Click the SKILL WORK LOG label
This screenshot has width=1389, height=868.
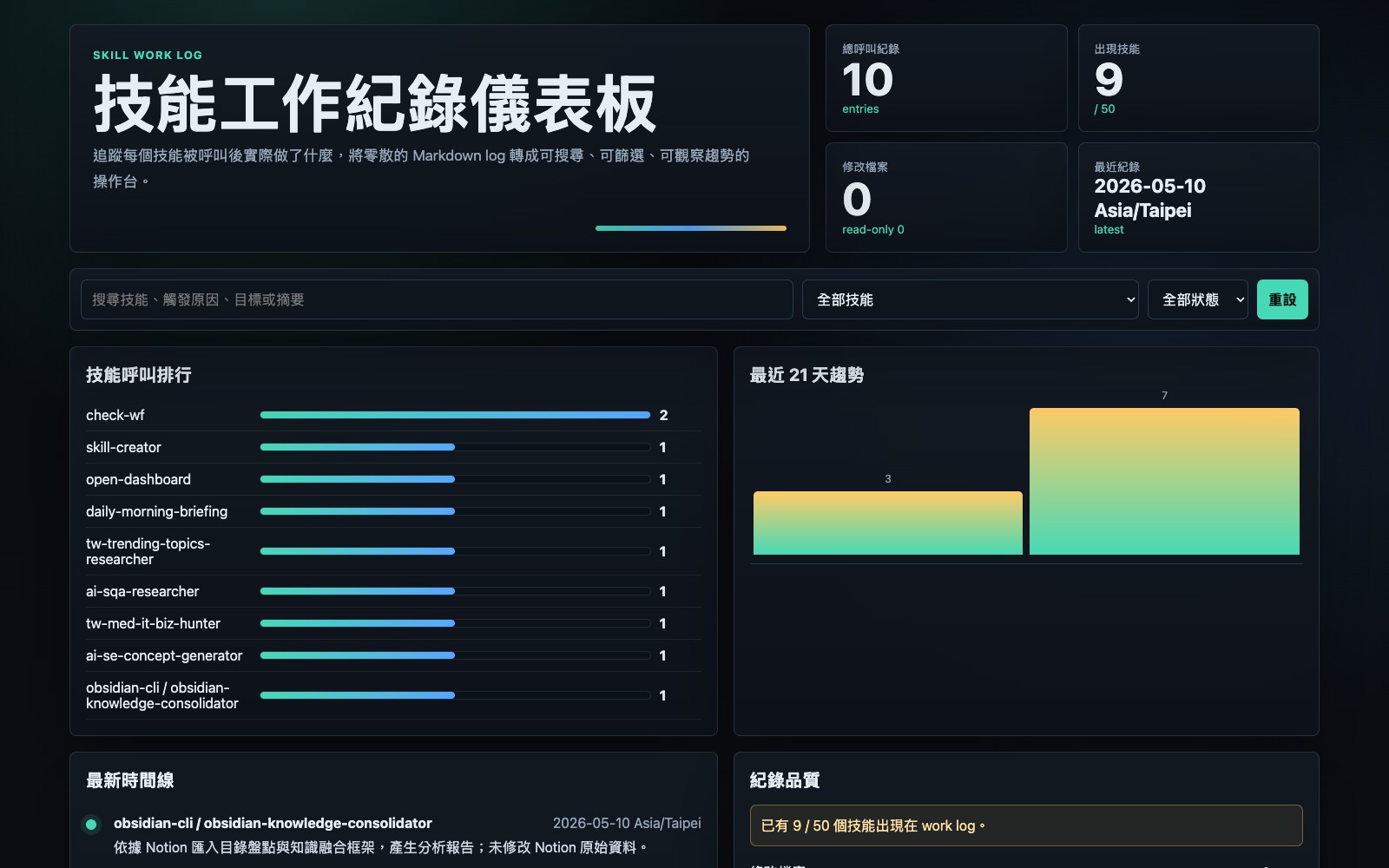pyautogui.click(x=148, y=55)
